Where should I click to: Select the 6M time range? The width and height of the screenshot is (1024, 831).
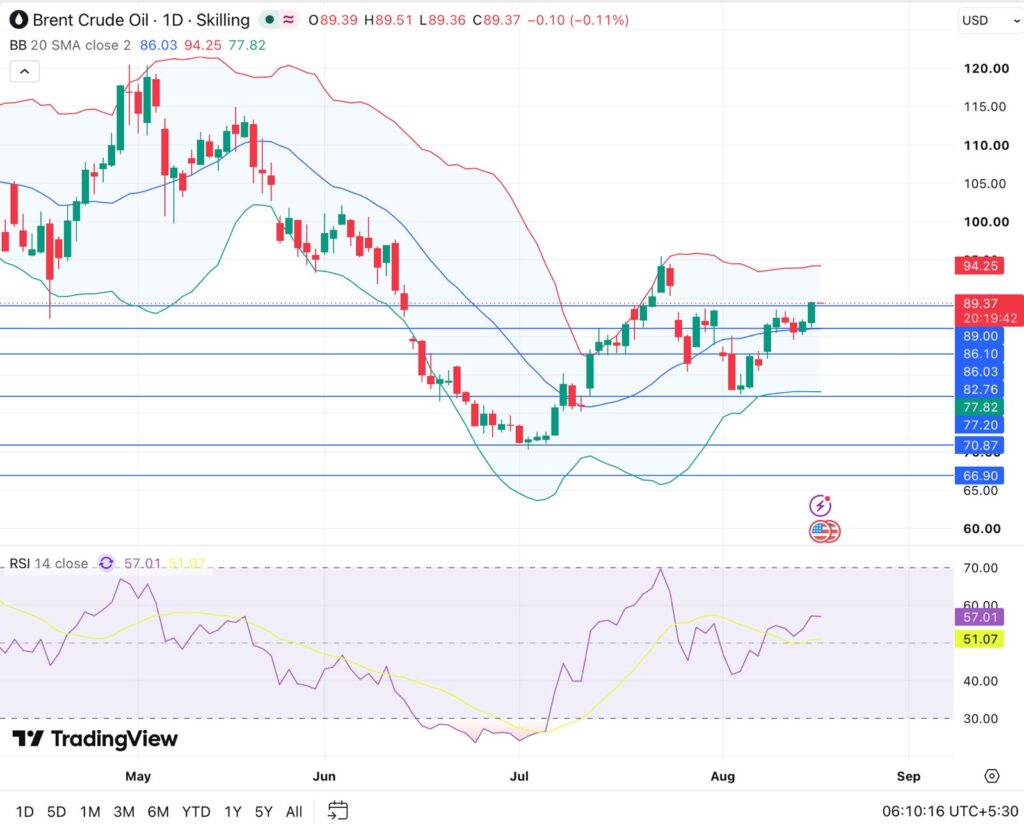point(158,811)
